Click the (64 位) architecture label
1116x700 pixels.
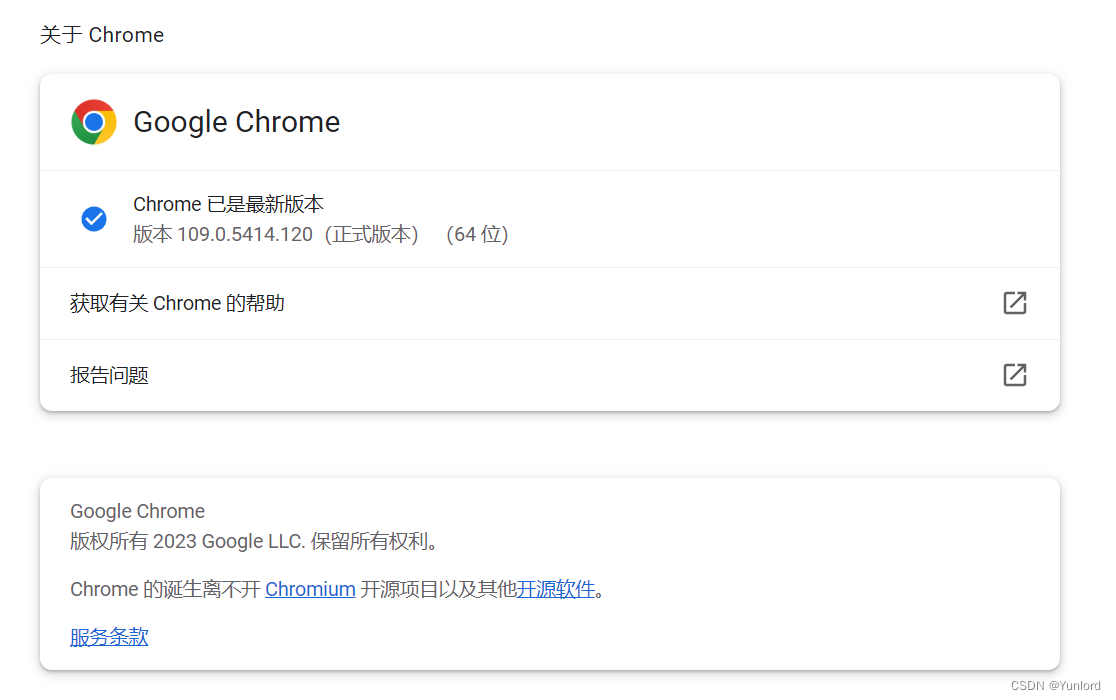(x=477, y=234)
